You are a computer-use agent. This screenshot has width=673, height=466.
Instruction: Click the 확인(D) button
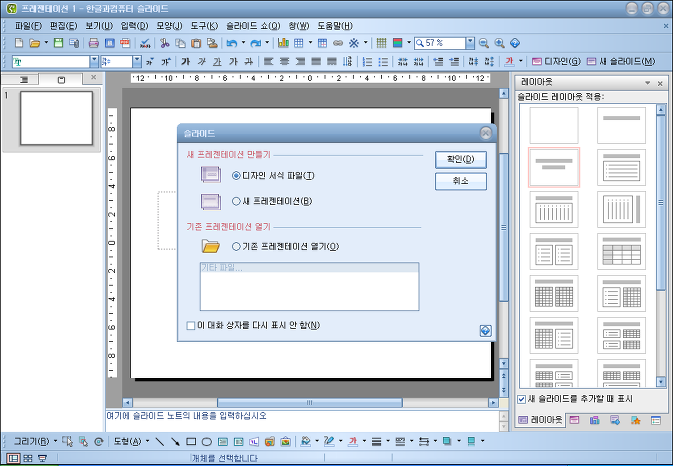click(x=461, y=160)
